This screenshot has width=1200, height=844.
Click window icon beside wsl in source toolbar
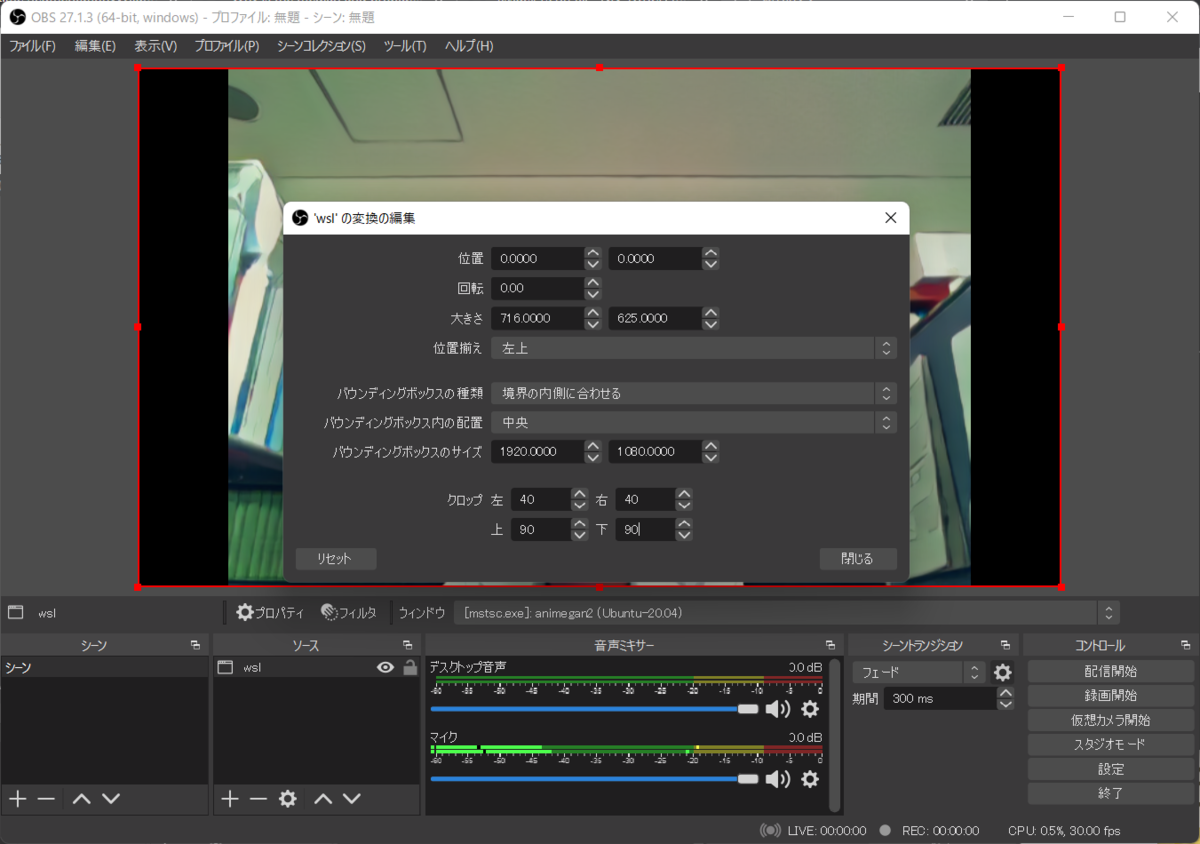coord(15,612)
